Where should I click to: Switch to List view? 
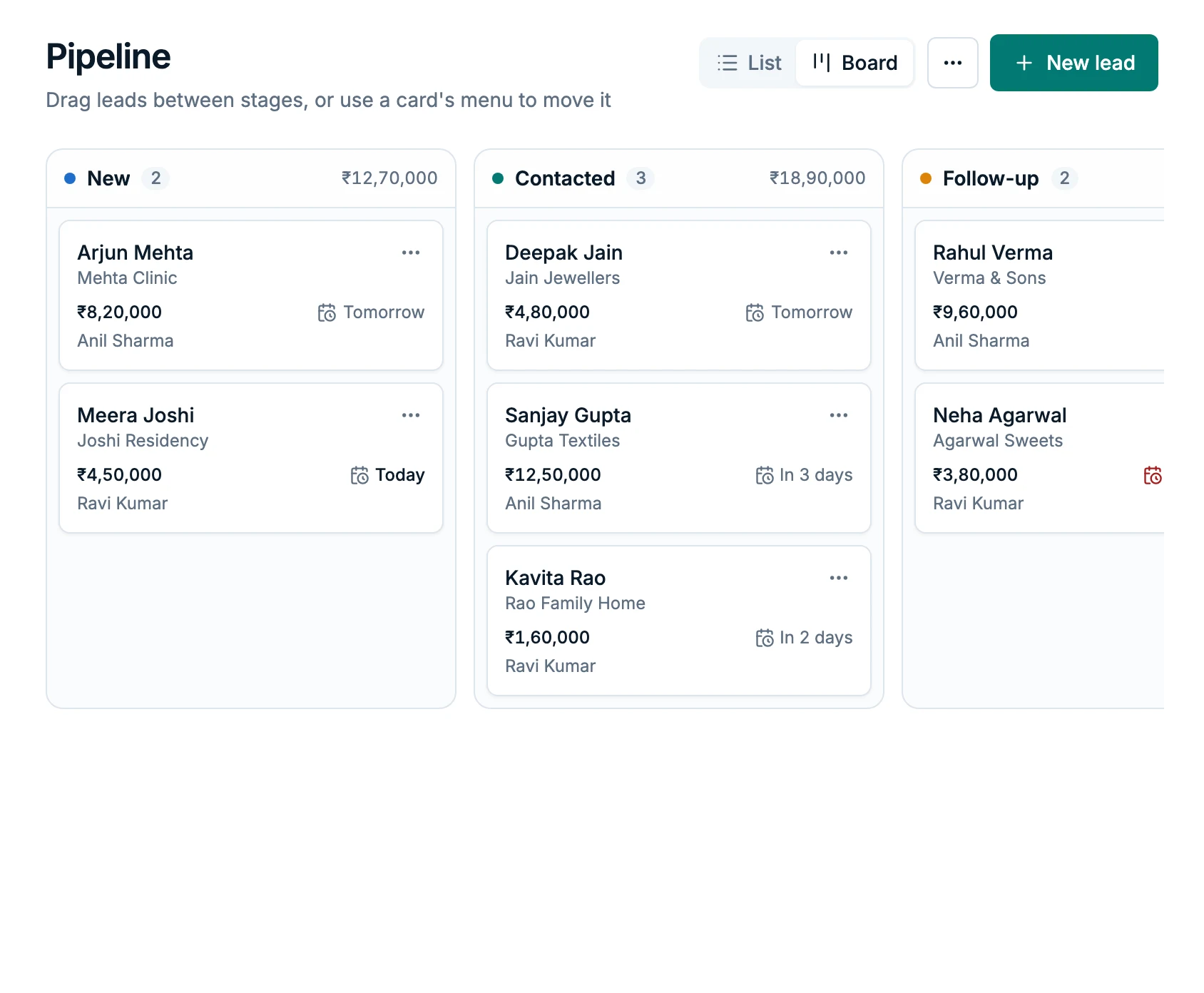click(x=749, y=63)
